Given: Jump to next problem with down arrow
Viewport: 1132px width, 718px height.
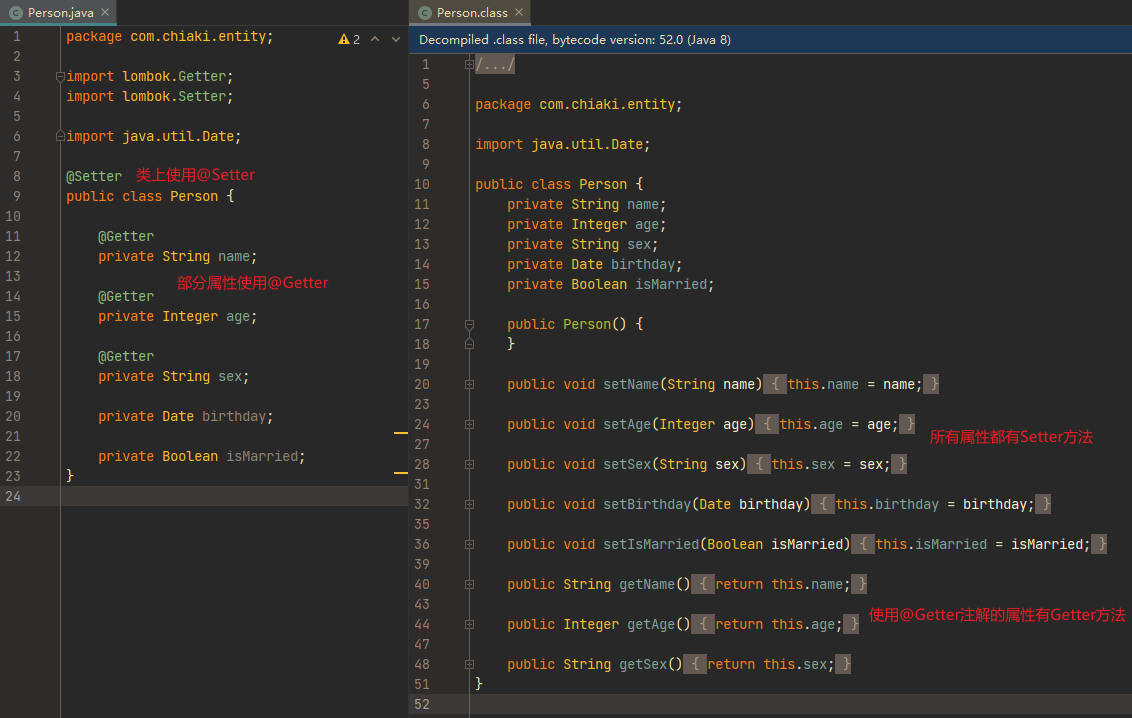Looking at the screenshot, I should click(x=396, y=39).
